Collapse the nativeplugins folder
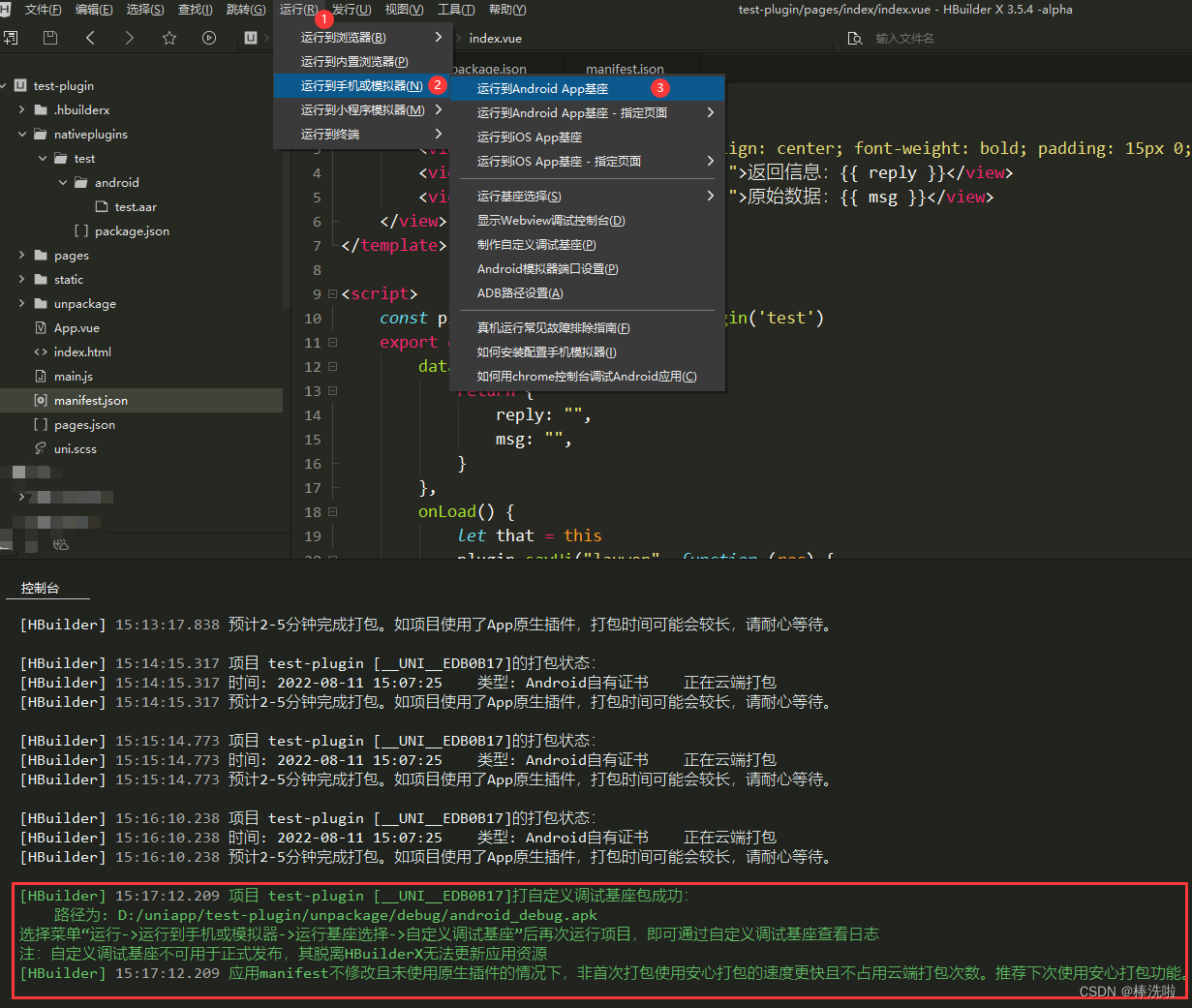This screenshot has height=1008, width=1192. click(x=22, y=134)
